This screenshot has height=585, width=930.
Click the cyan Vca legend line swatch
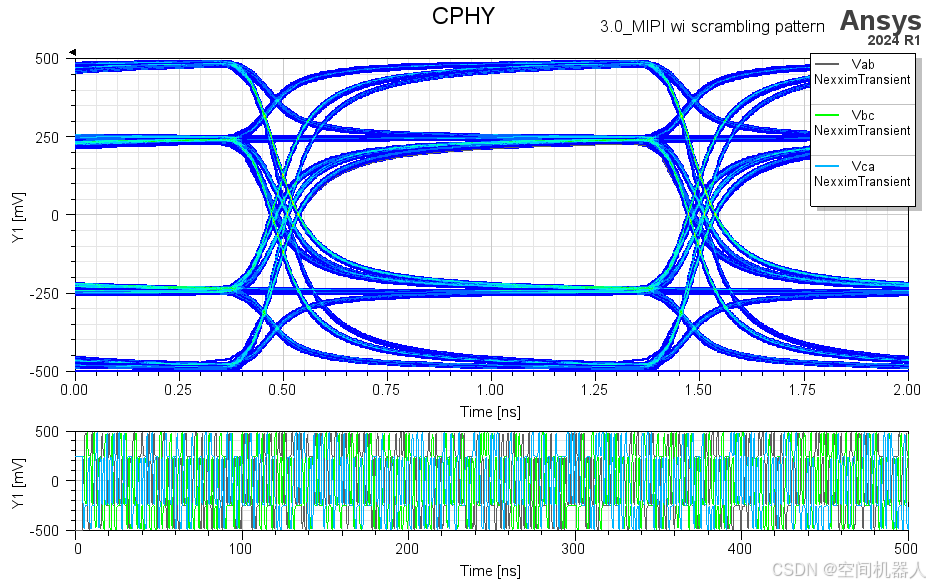click(827, 166)
